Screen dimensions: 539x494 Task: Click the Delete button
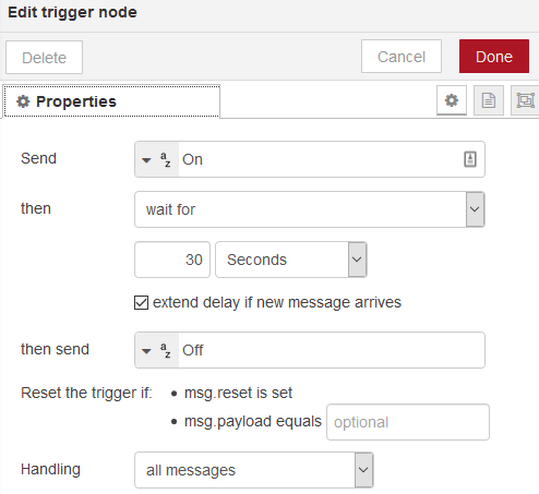(x=44, y=57)
